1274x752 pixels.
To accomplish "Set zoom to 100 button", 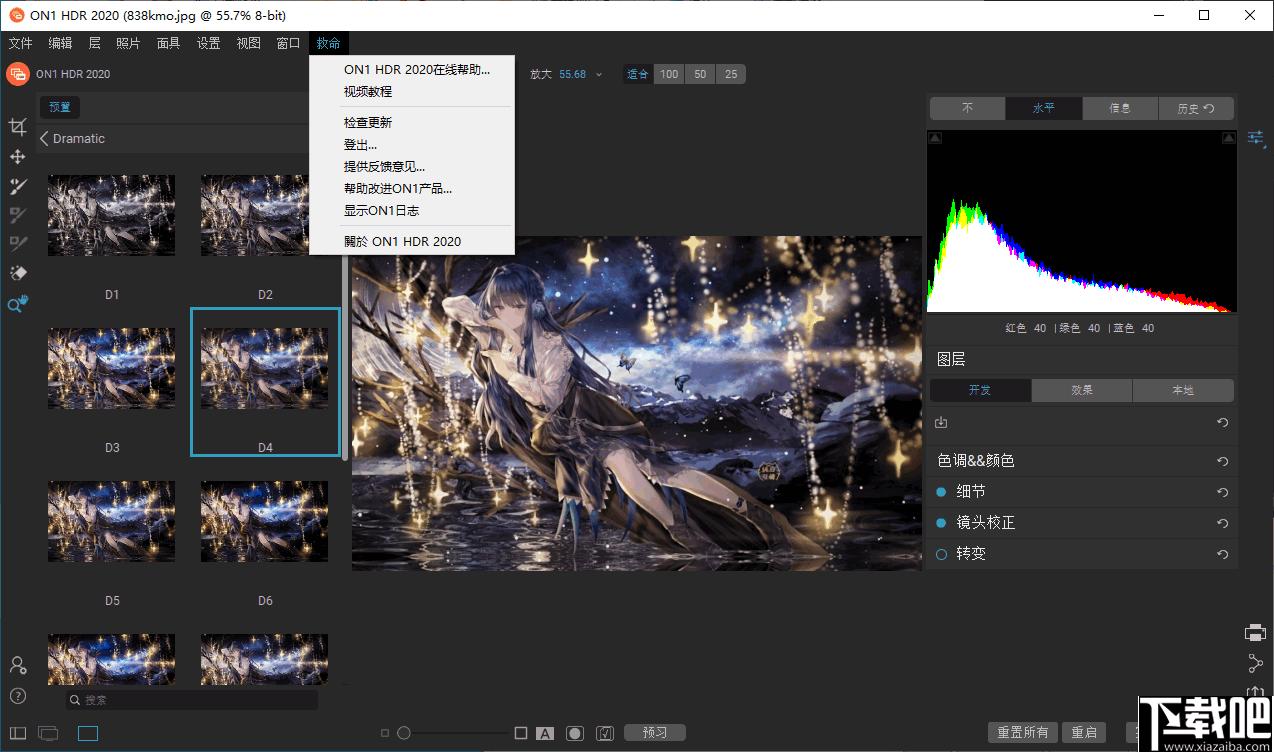I will tap(669, 74).
